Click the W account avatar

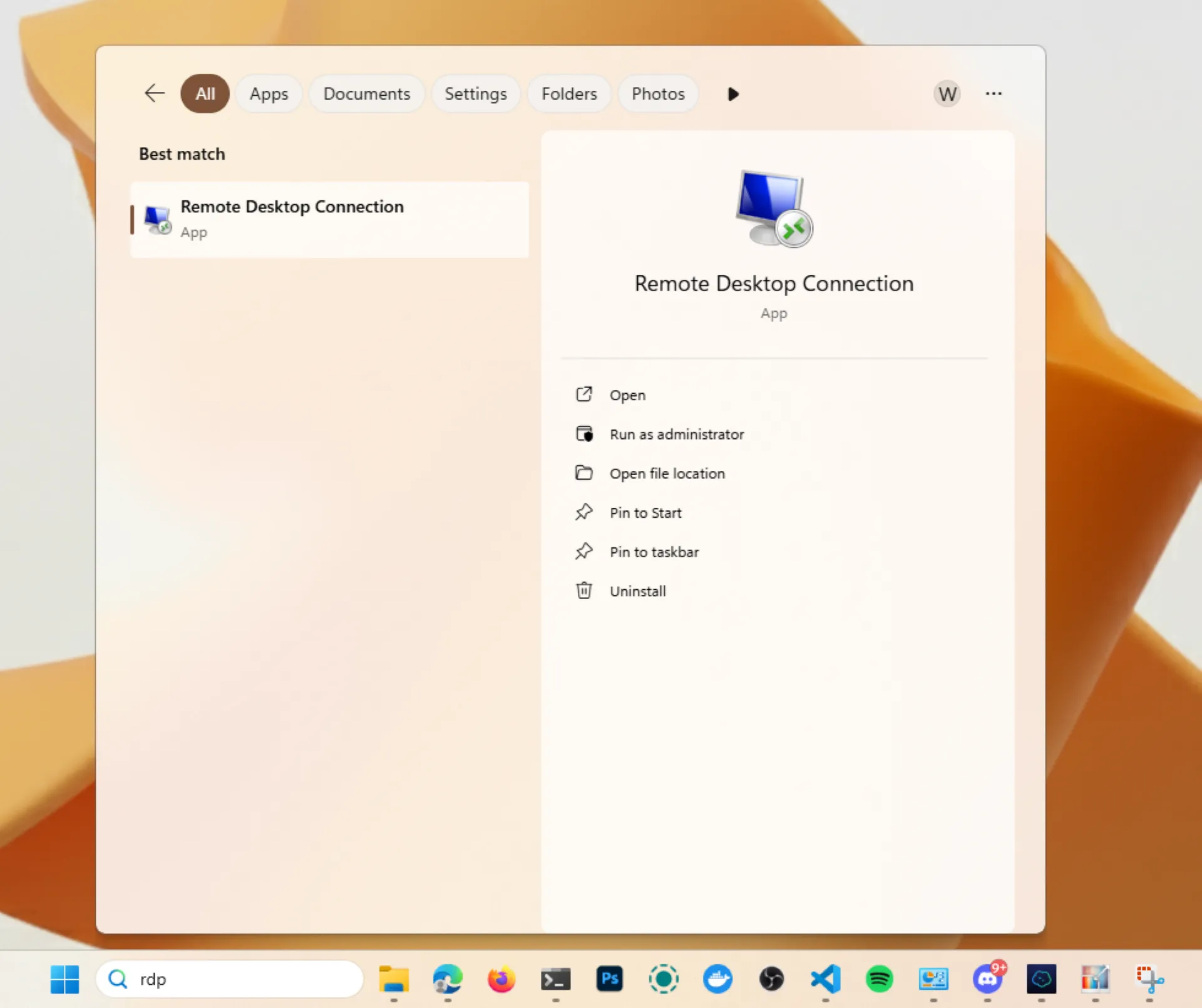[x=947, y=93]
